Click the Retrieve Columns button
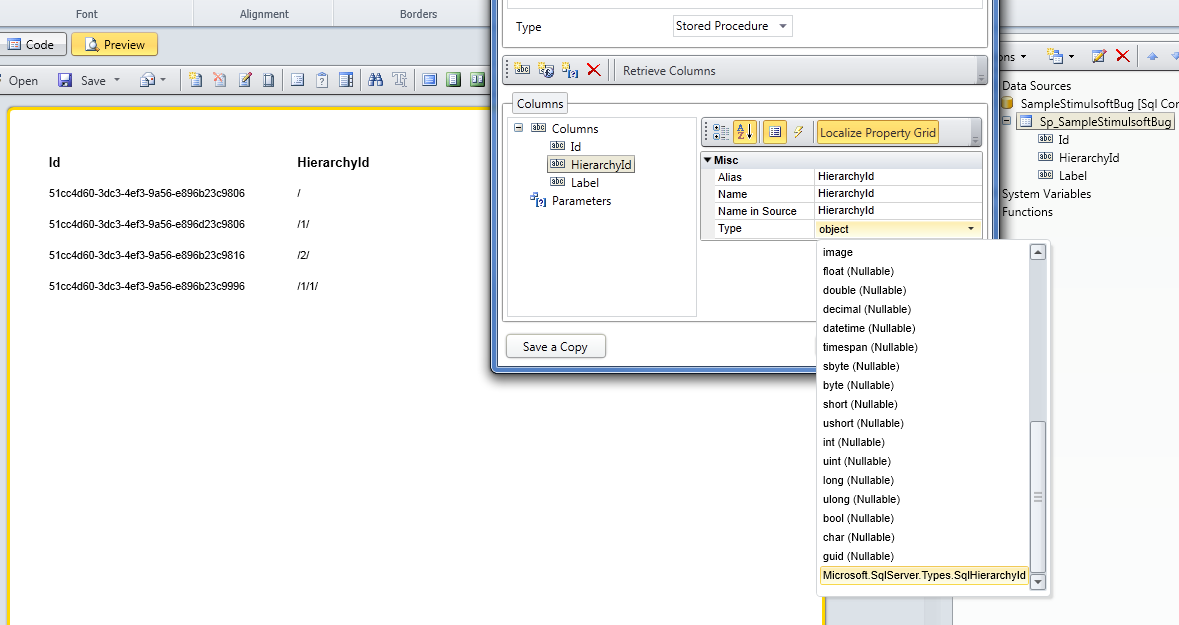 669,71
